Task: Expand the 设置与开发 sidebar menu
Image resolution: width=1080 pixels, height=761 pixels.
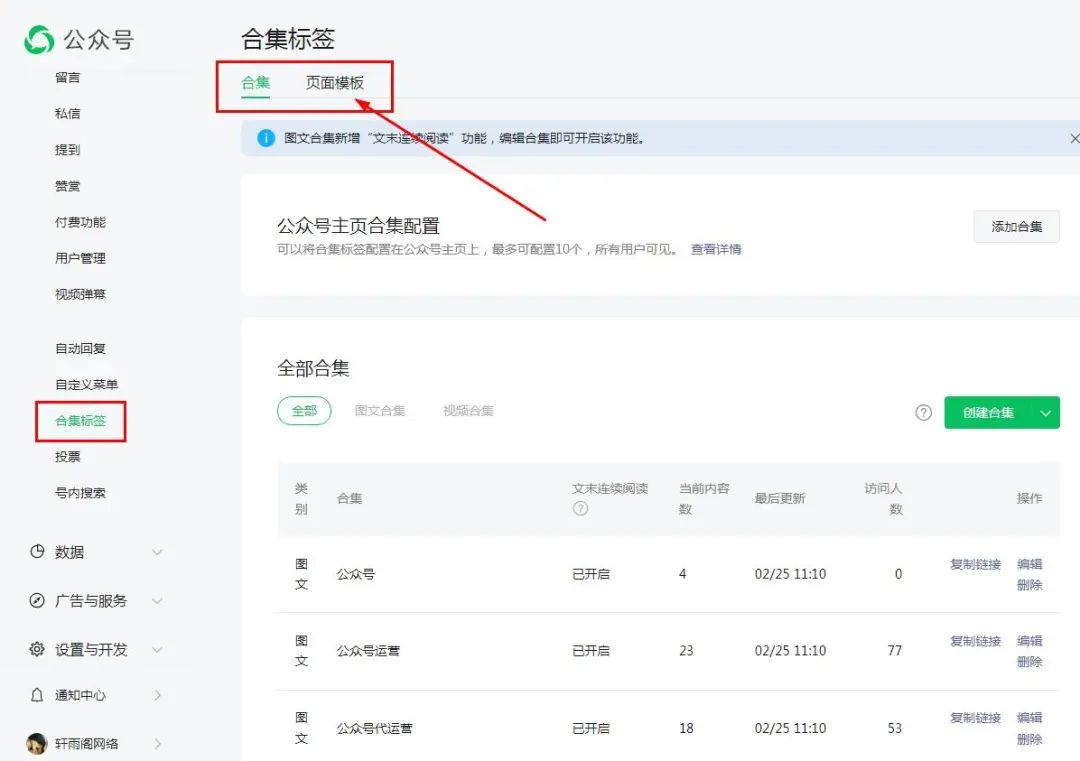Action: point(157,649)
